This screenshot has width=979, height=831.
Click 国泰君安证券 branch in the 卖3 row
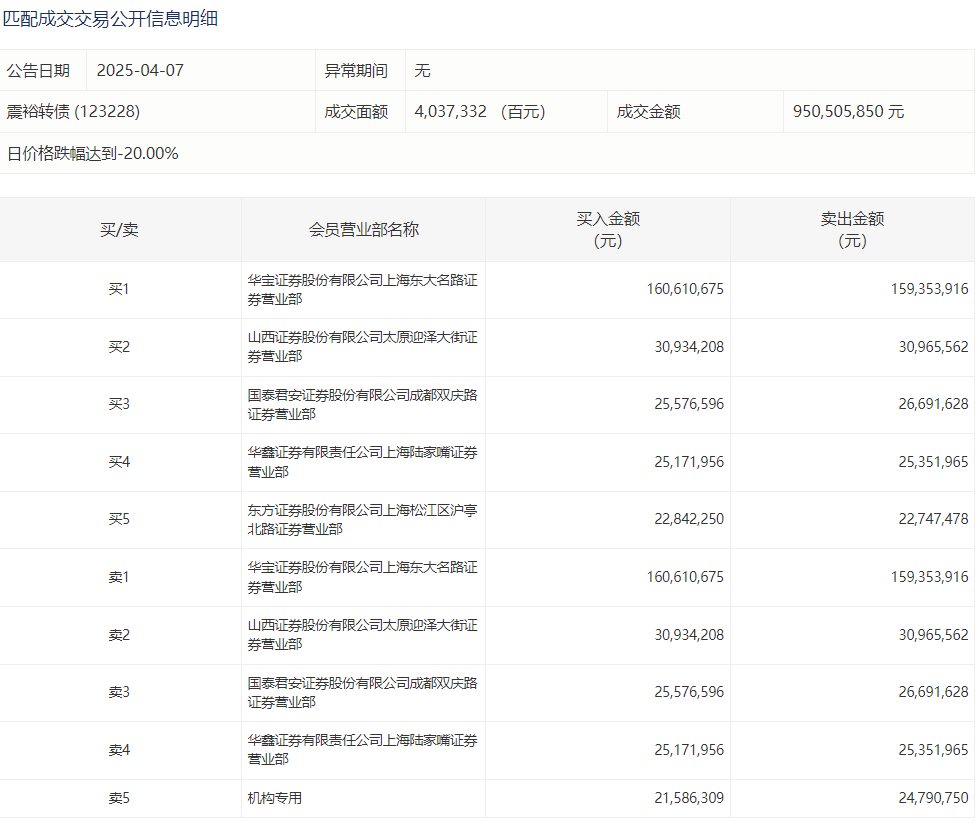[x=362, y=693]
